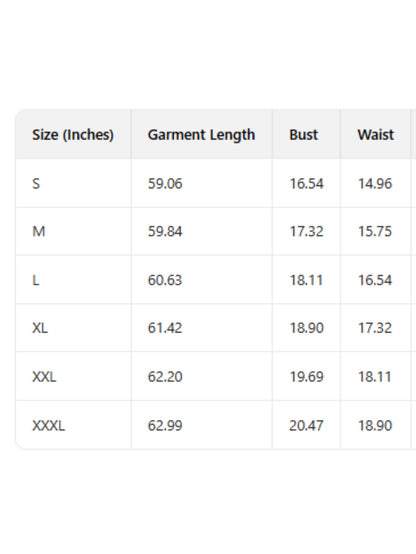416x554 pixels.
Task: Select the XXL size row label
Action: click(x=44, y=377)
